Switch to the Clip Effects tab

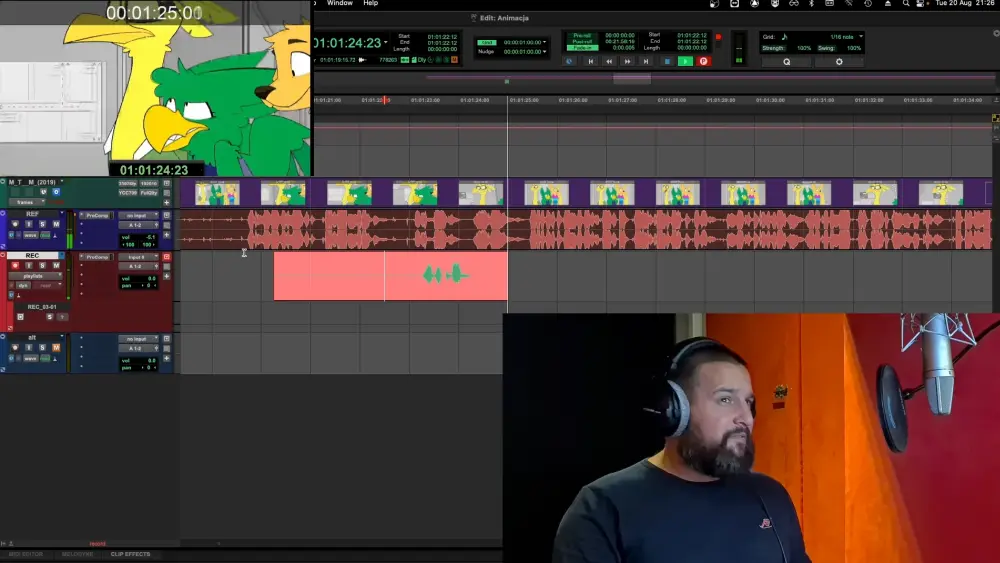130,554
